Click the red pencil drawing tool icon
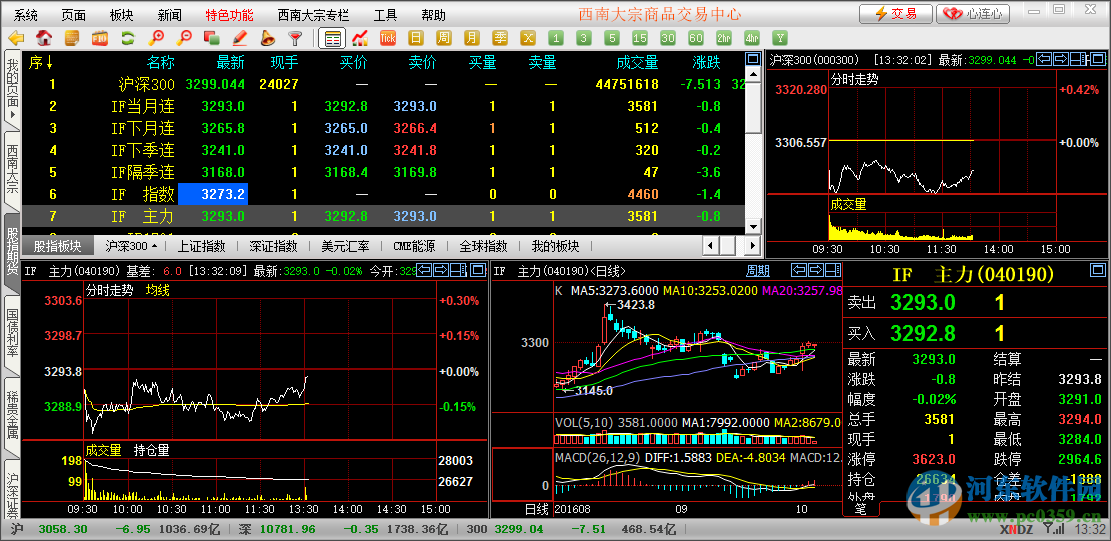1111x541 pixels. [x=239, y=38]
